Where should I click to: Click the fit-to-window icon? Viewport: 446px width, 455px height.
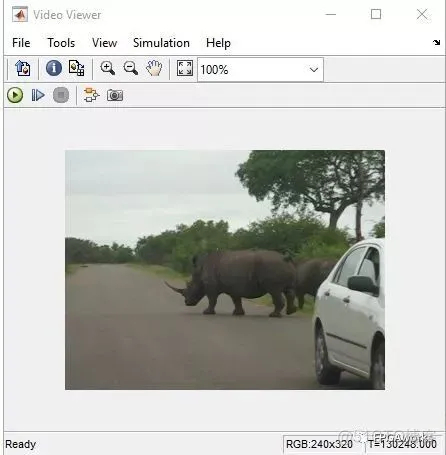coord(185,68)
